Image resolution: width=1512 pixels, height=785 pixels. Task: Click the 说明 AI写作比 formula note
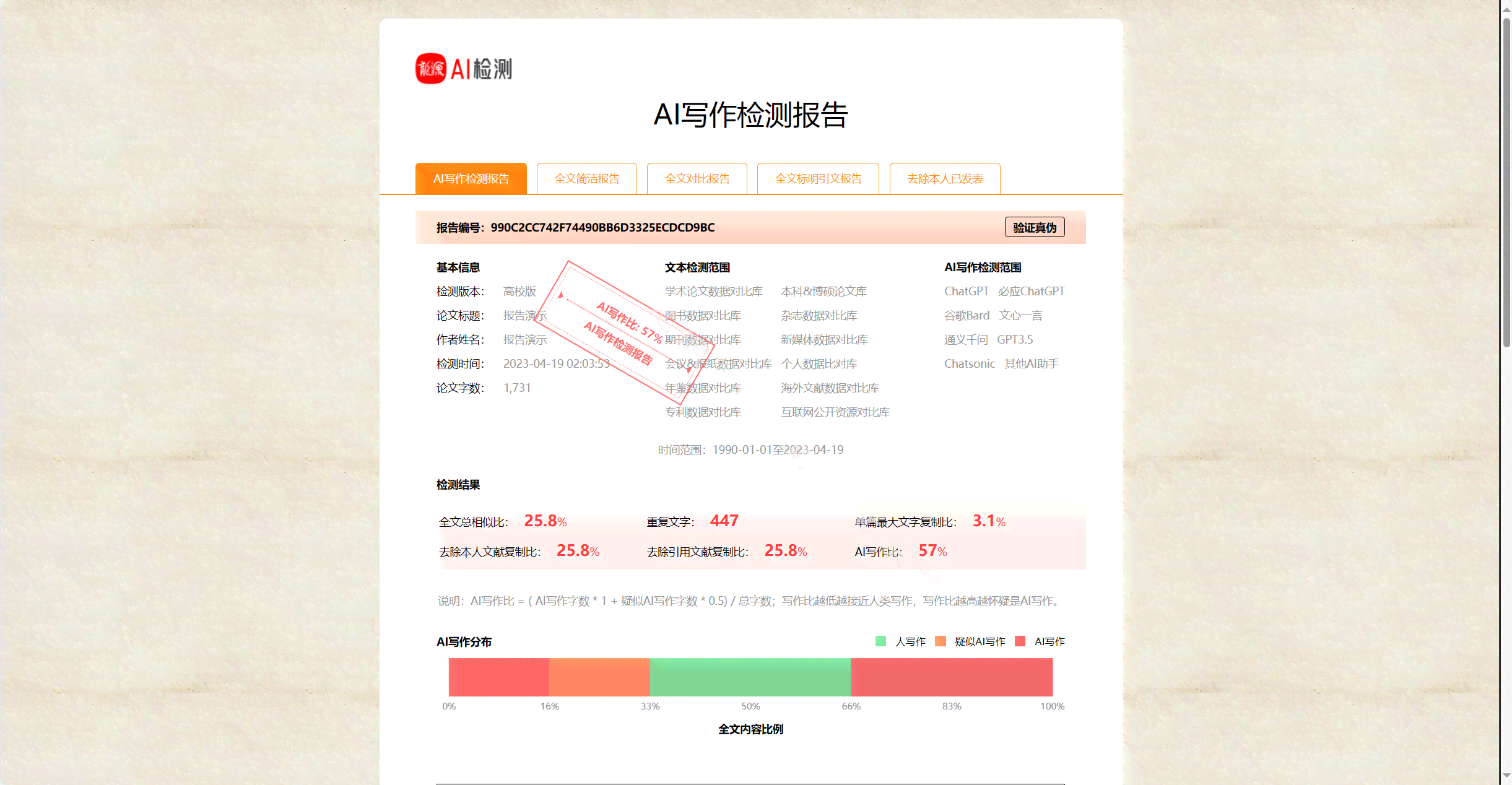(x=750, y=601)
